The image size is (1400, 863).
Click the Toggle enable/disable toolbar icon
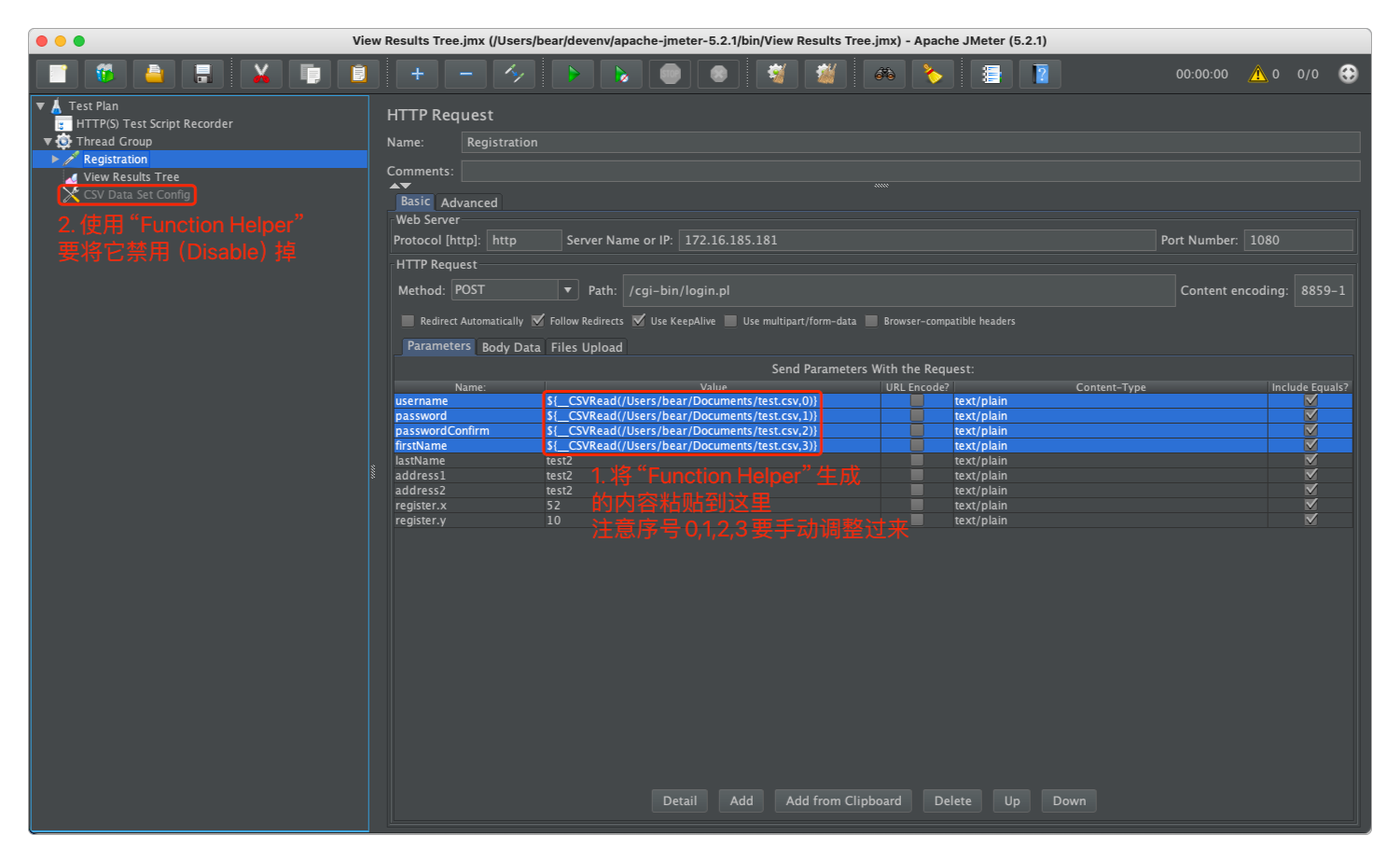(x=514, y=74)
